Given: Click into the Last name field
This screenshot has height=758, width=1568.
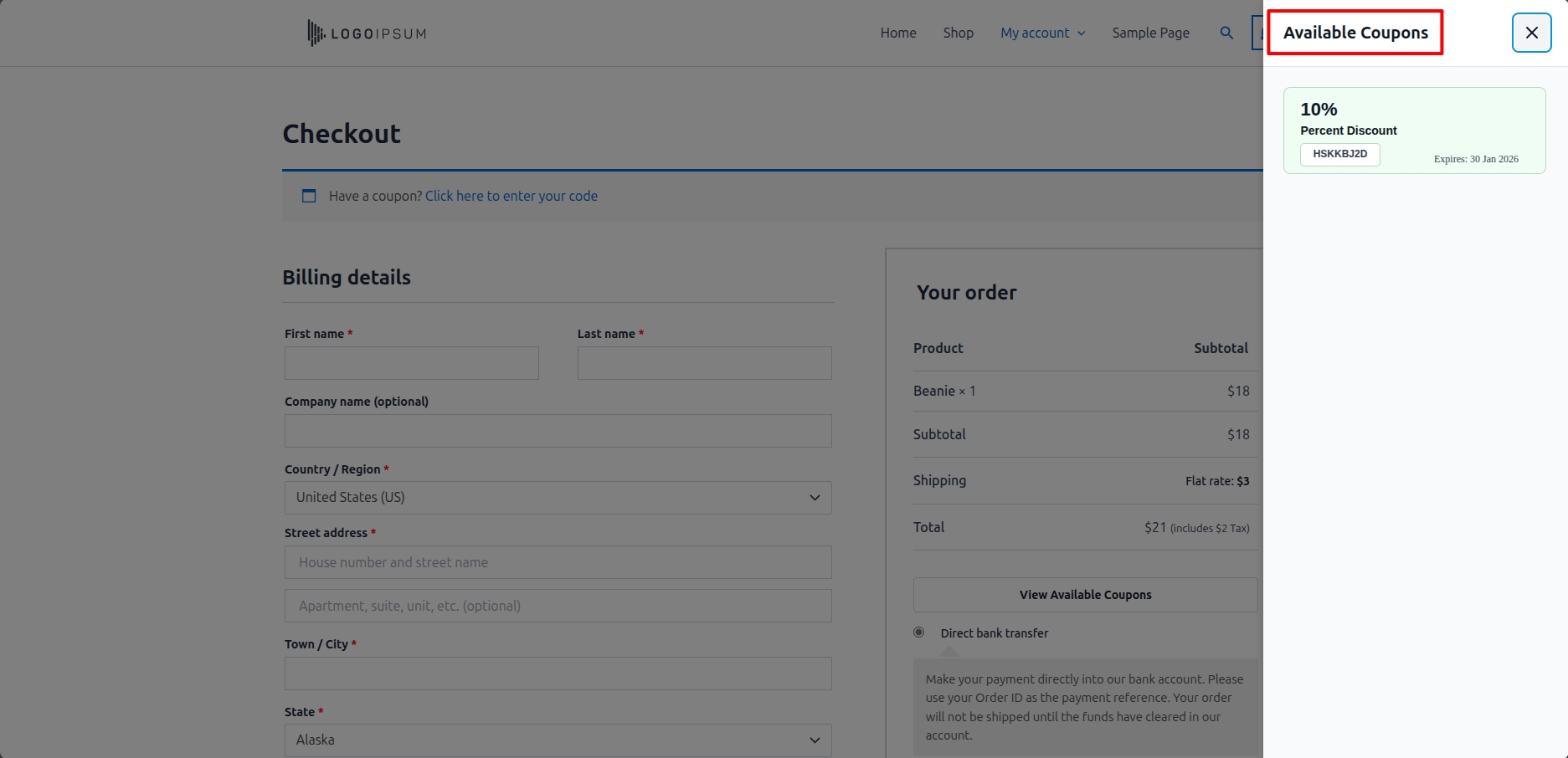Looking at the screenshot, I should (704, 363).
